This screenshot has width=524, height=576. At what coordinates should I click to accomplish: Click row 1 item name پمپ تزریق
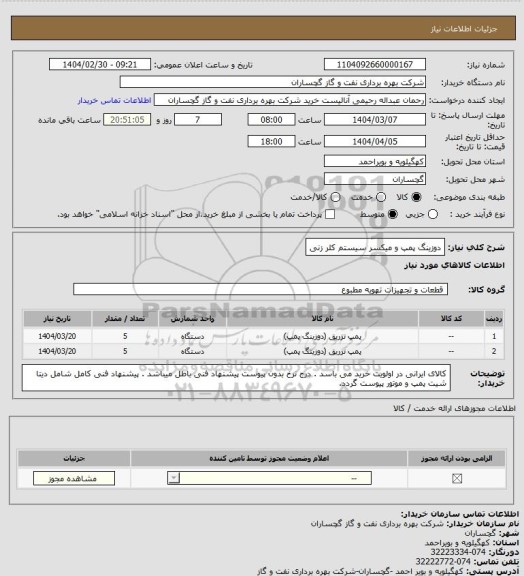click(322, 336)
